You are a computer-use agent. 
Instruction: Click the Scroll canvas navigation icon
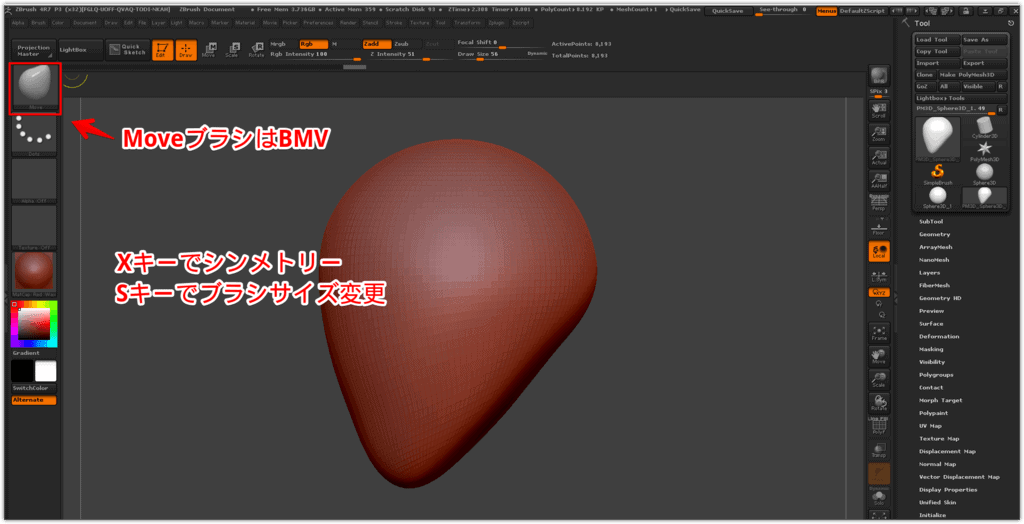point(879,107)
